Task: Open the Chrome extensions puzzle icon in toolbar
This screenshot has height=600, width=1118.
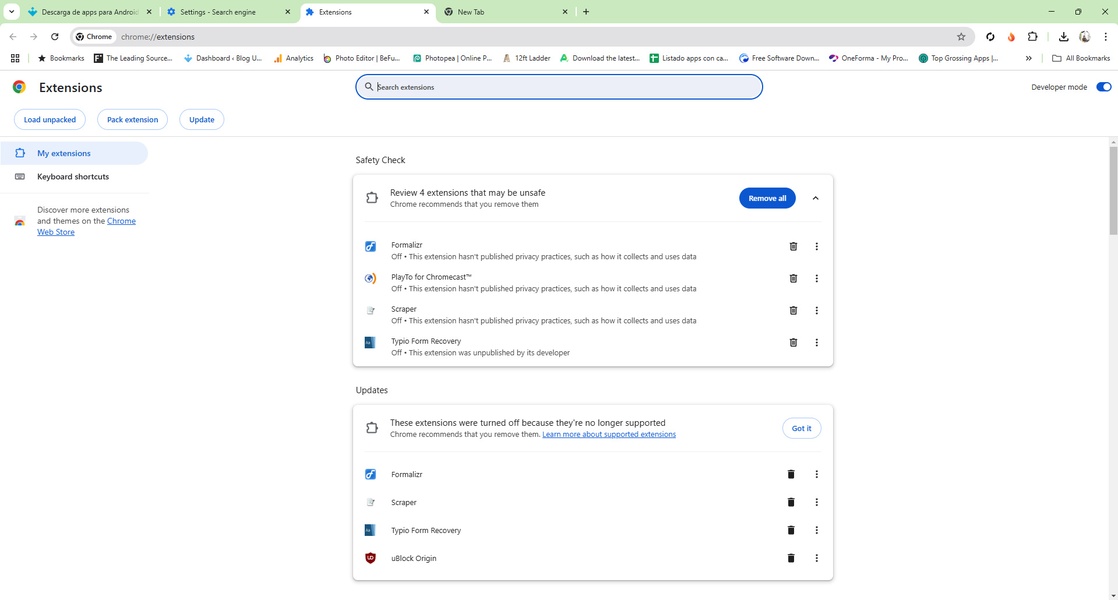Action: click(x=1033, y=37)
